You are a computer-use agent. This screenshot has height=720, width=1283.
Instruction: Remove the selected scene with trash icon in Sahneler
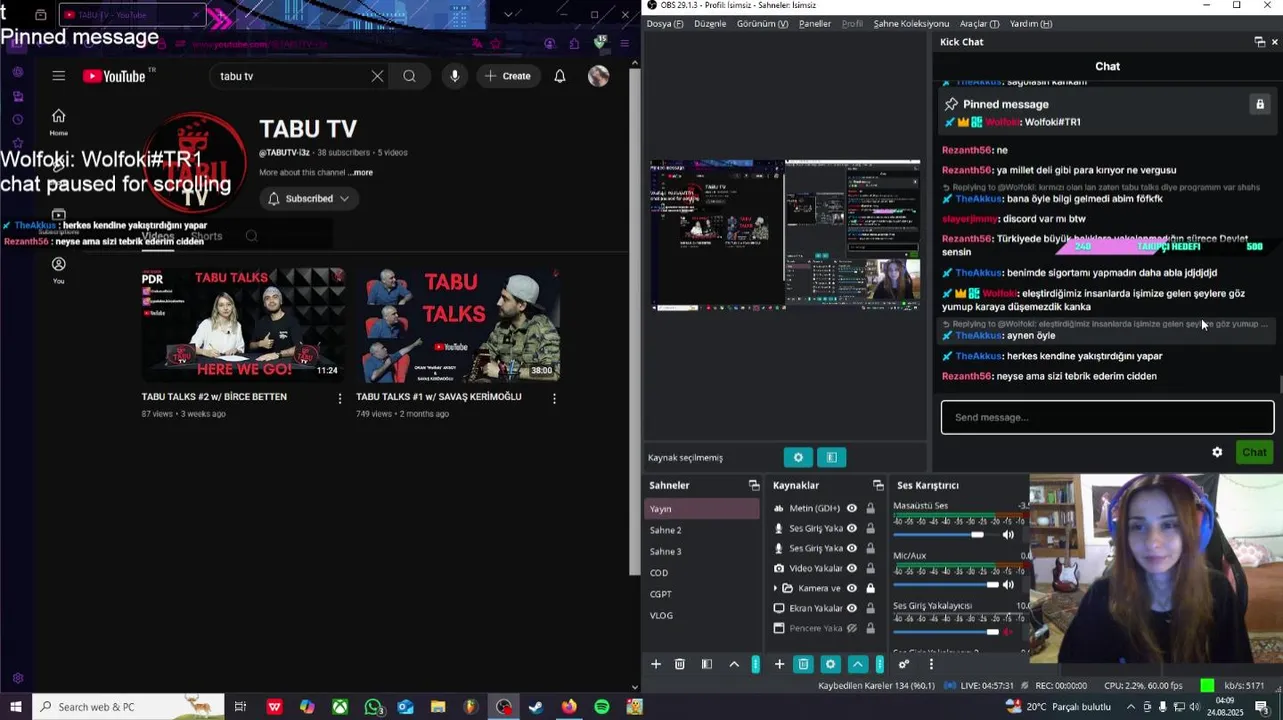[x=680, y=664]
